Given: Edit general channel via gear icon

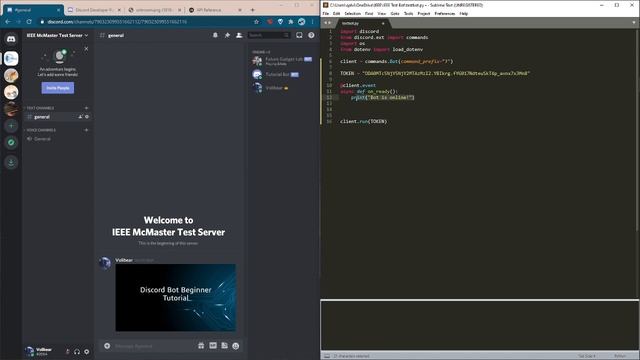Looking at the screenshot, I should [x=87, y=117].
